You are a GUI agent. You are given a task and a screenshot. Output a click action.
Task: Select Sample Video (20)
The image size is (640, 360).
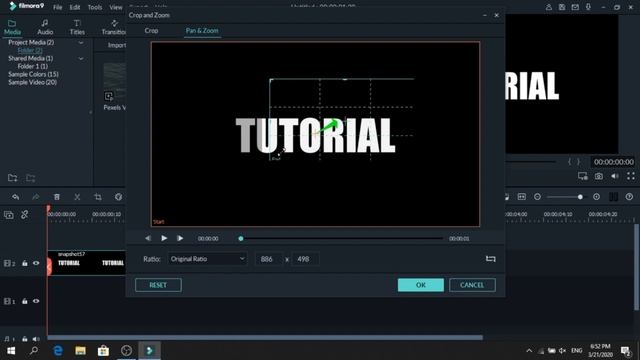[33, 82]
